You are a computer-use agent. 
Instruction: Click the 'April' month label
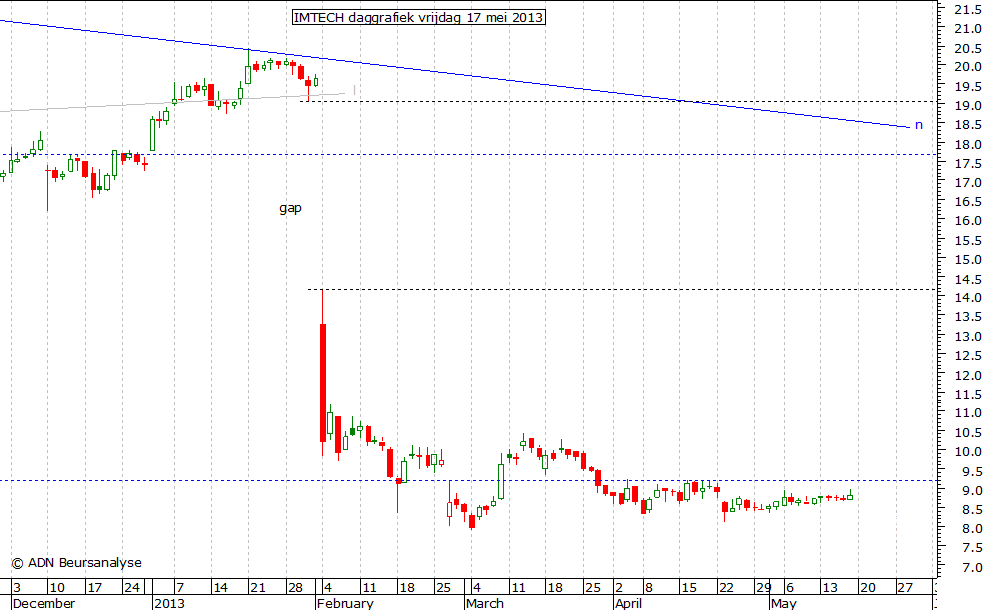point(628,603)
